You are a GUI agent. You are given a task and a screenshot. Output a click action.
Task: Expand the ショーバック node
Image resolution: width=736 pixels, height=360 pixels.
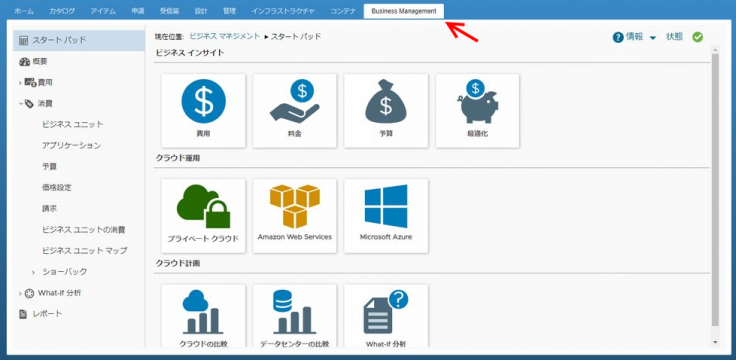click(33, 272)
